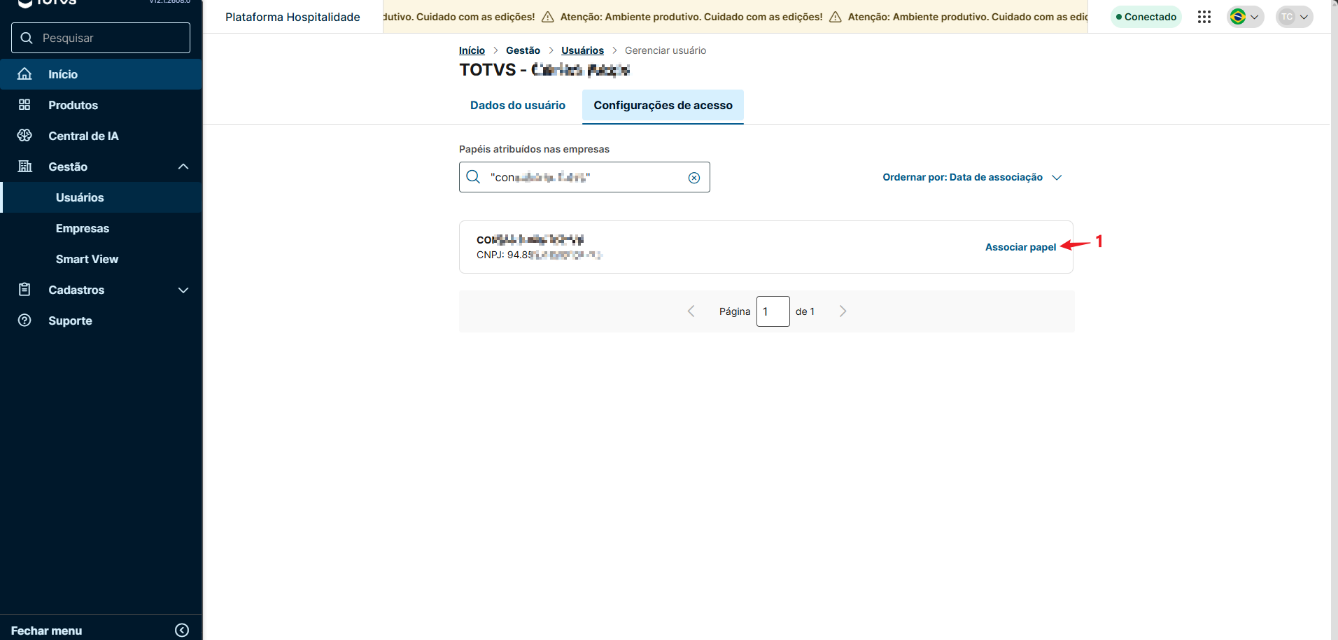Open the user profile TC dropdown
Screen dimensions: 1338x640
tap(1294, 17)
